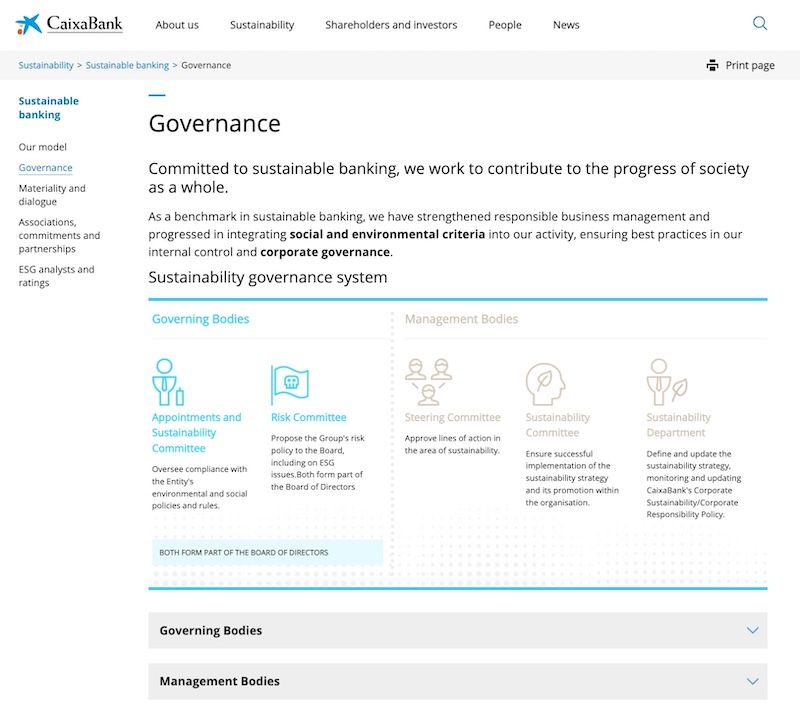Open the News menu
Image resolution: width=800 pixels, height=713 pixels.
coord(566,25)
